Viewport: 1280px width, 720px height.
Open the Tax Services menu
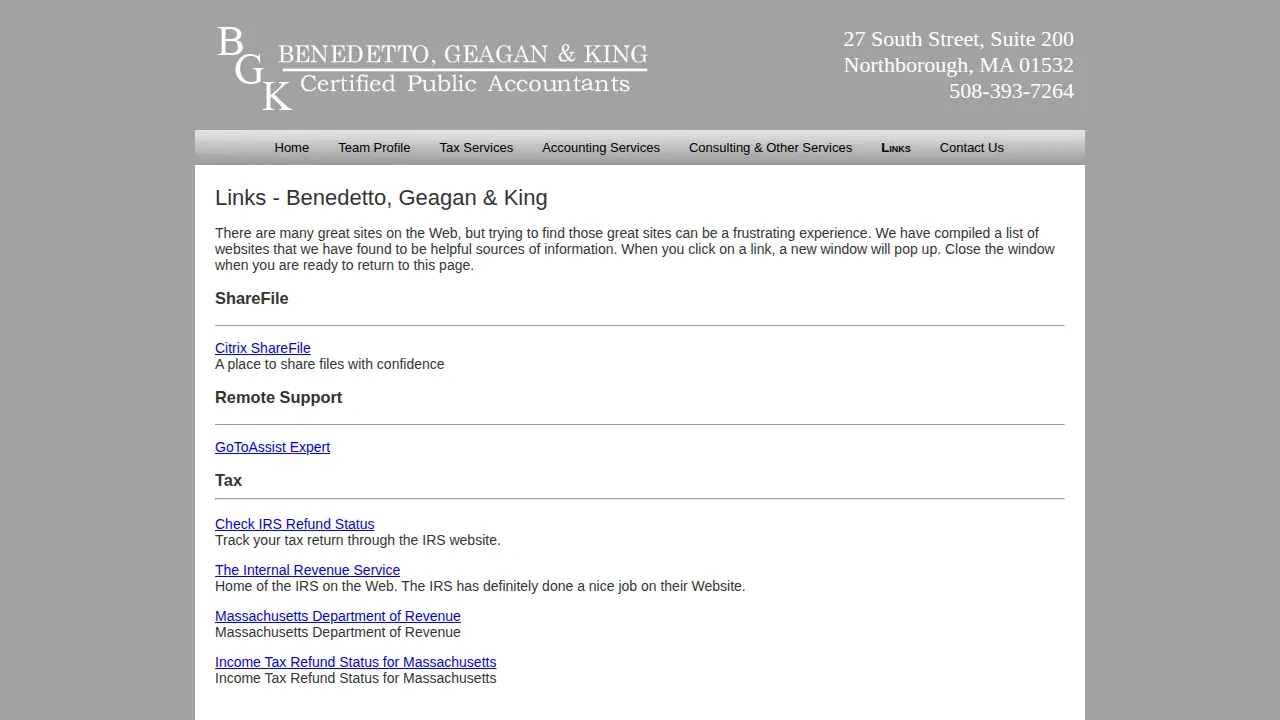[476, 148]
